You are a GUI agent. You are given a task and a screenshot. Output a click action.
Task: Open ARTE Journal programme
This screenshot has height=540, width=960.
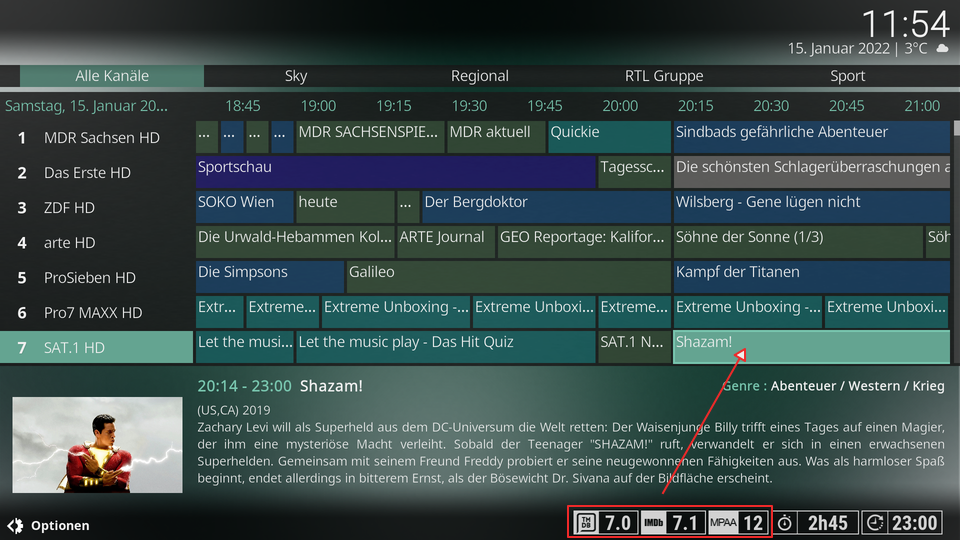point(446,242)
